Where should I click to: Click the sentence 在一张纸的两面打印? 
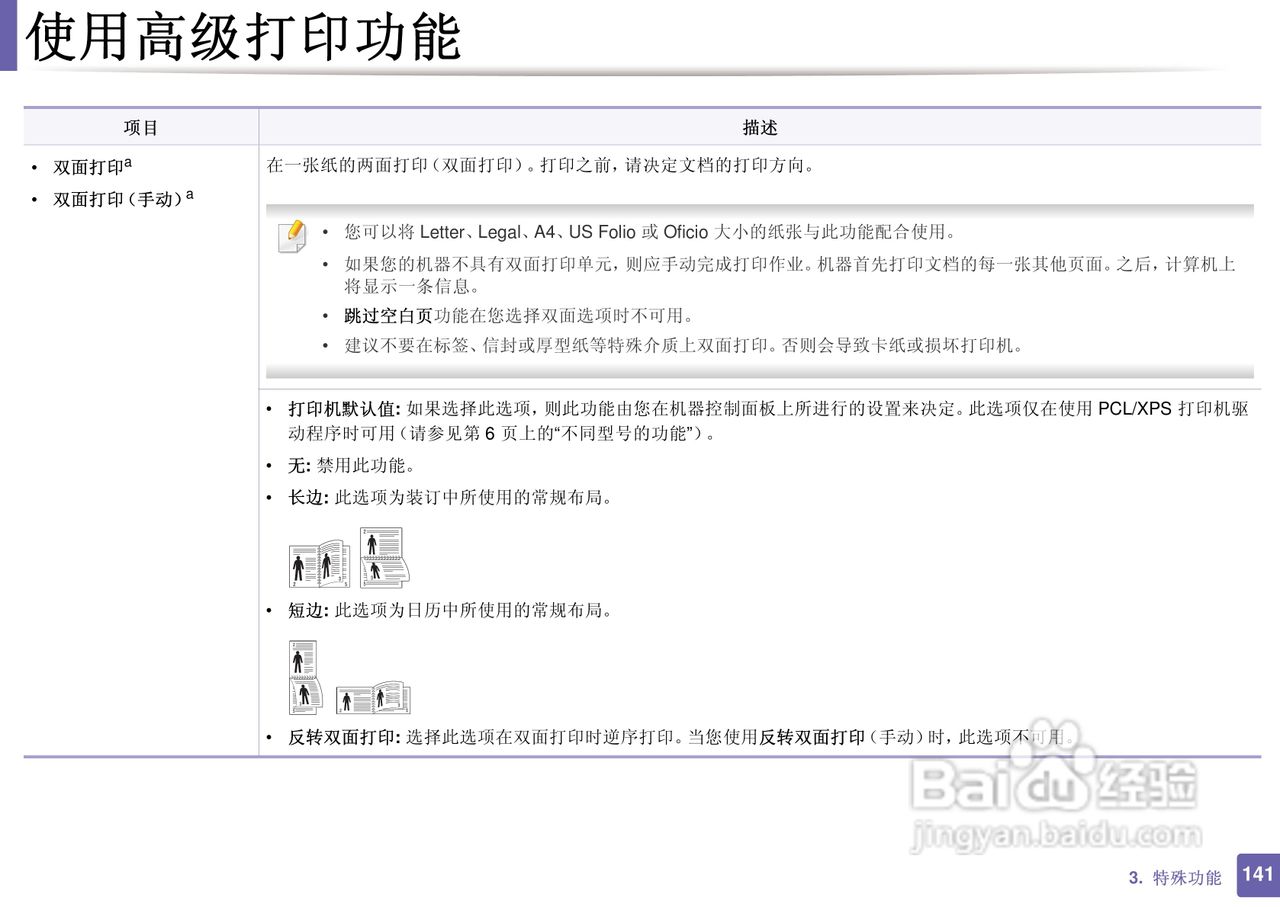(542, 166)
